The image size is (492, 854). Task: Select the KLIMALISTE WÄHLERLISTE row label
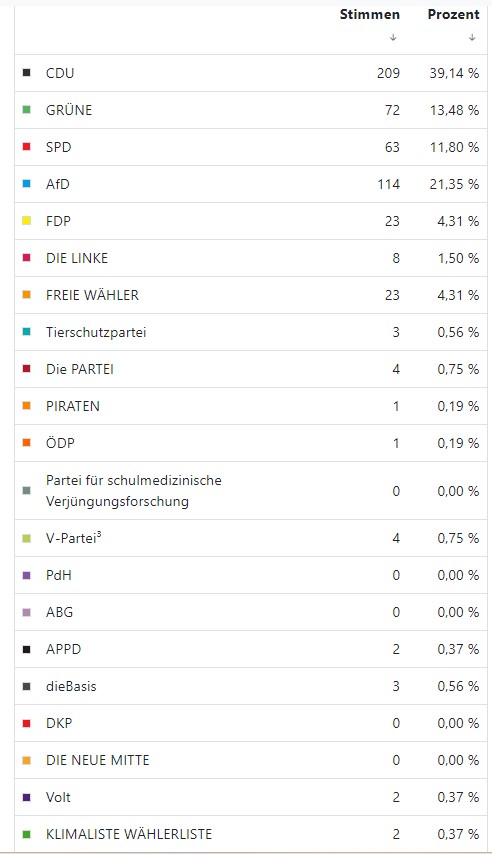[129, 834]
